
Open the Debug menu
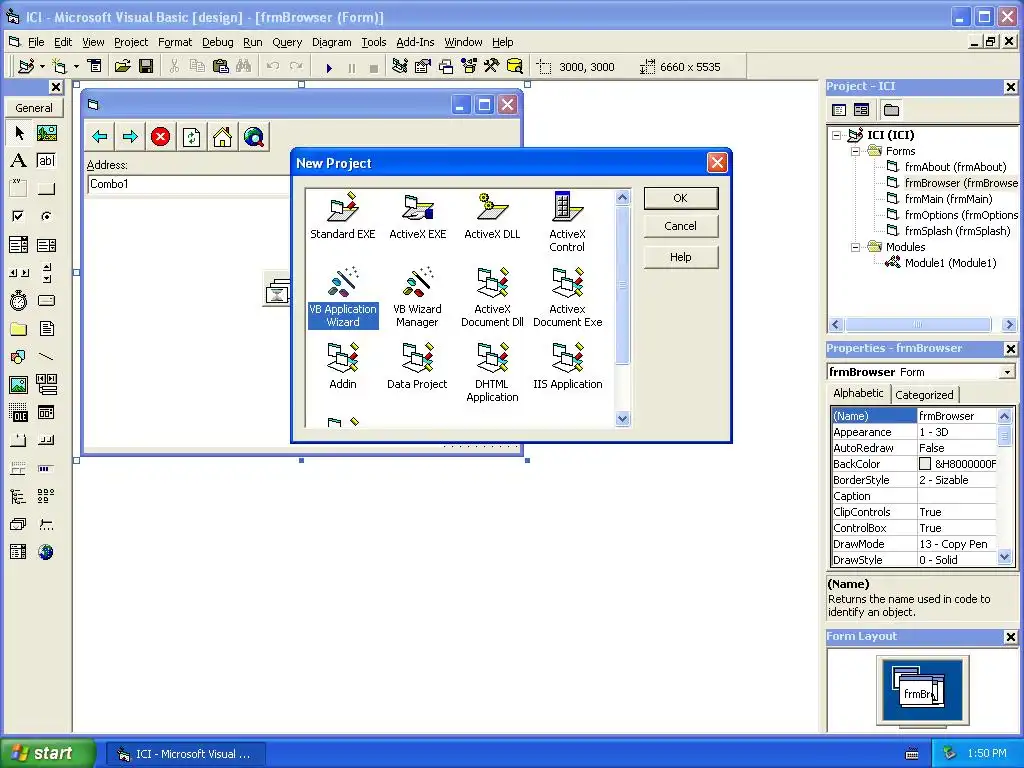tap(217, 42)
